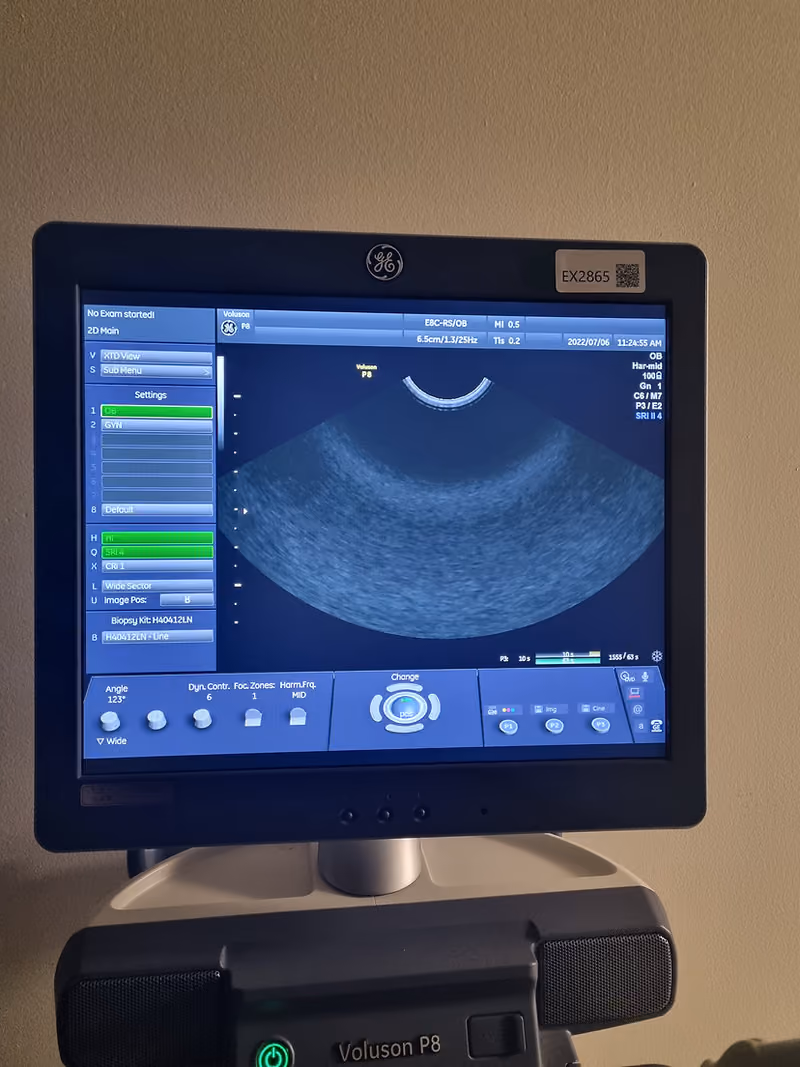Click the QR code on the EX2865 sticker
The width and height of the screenshot is (800, 1067).
click(627, 275)
